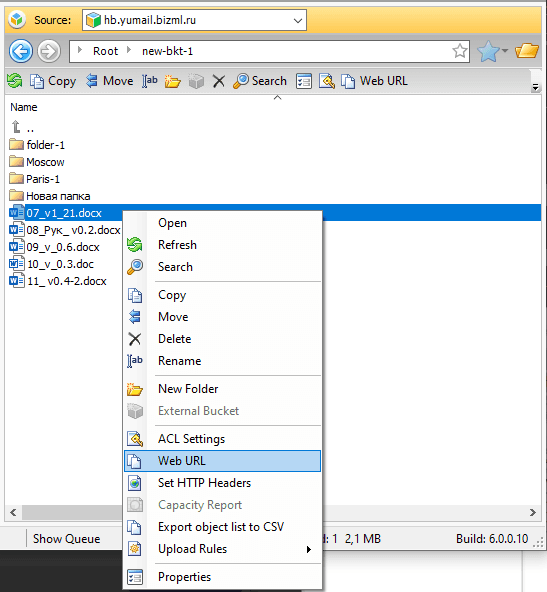Click Root in the breadcrumb path
This screenshot has height=592, width=547.
click(x=105, y=51)
